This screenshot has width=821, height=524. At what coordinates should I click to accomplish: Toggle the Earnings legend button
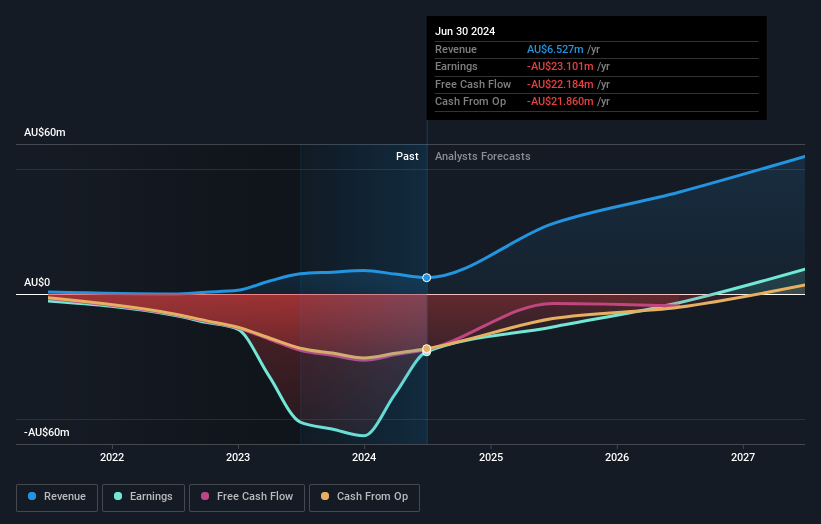[x=143, y=497]
